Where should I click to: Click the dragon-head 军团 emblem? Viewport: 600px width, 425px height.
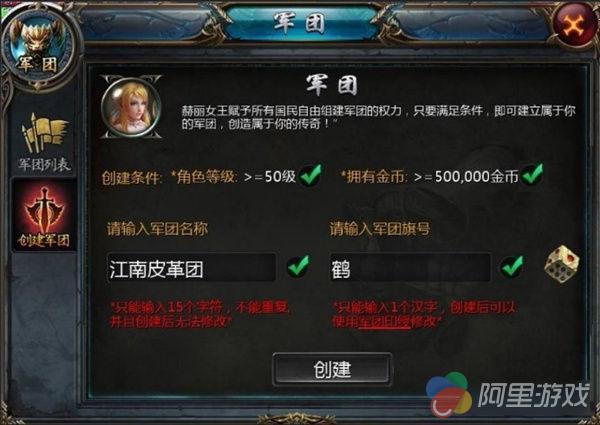pos(39,47)
